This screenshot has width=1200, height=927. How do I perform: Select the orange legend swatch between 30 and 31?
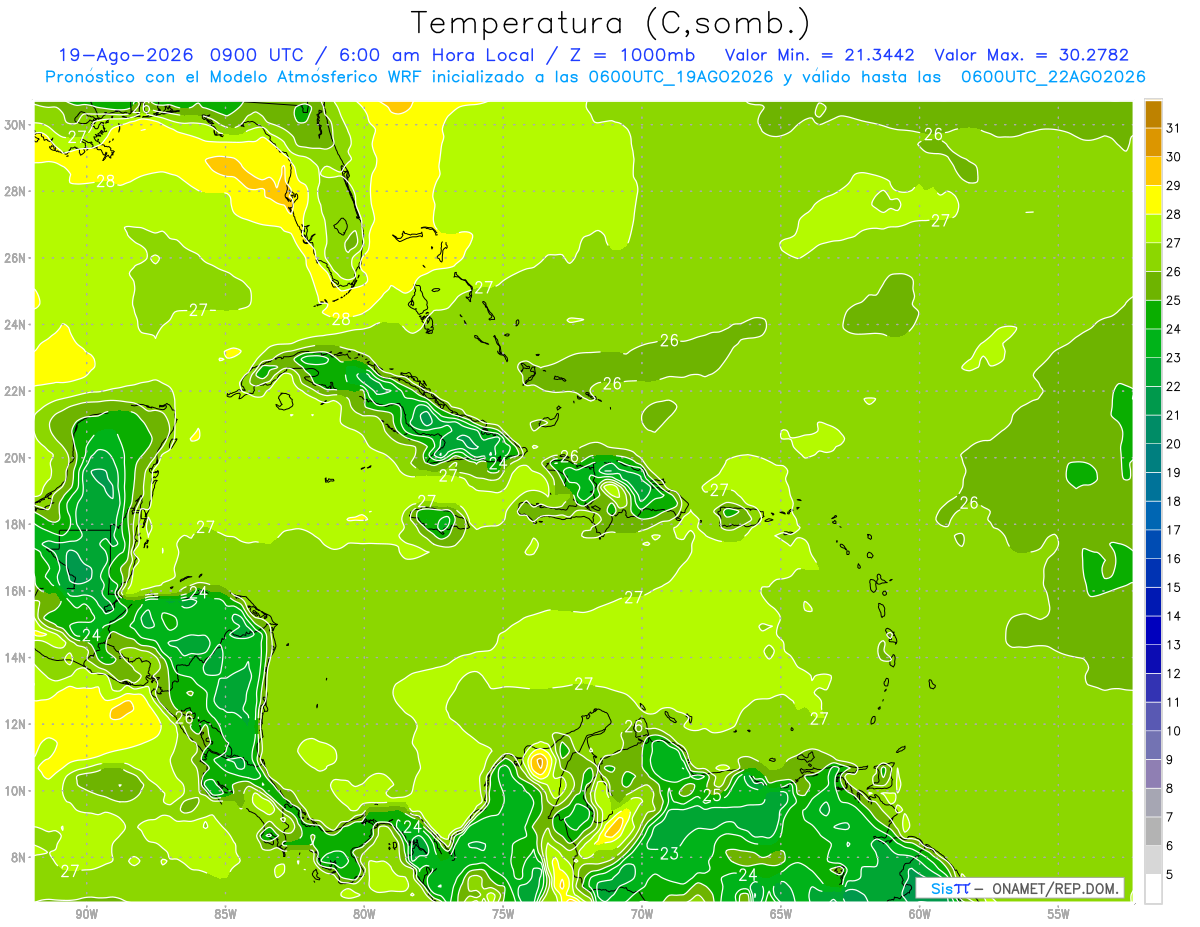pos(1153,142)
